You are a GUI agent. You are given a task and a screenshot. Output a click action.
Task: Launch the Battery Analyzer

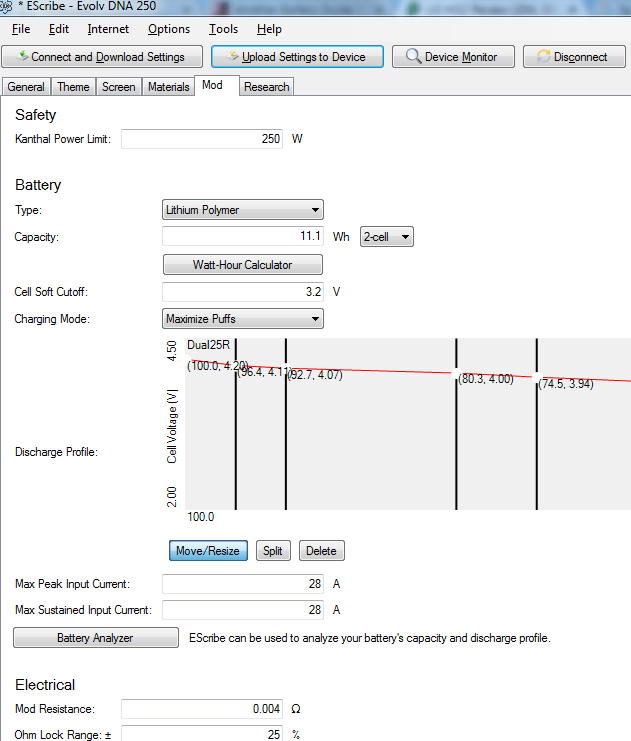pyautogui.click(x=95, y=638)
